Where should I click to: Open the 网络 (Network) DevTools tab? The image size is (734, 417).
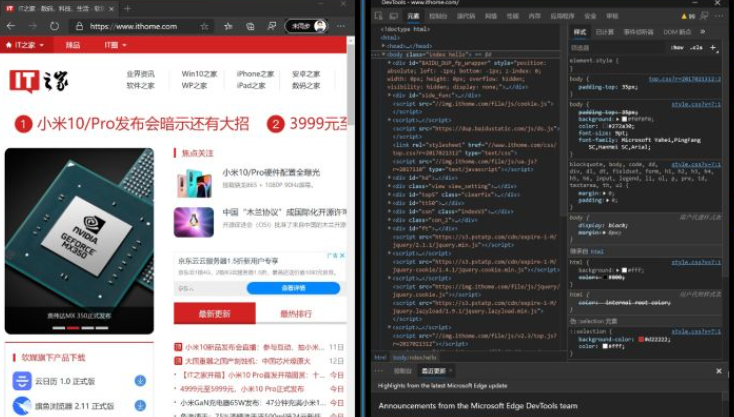491,16
